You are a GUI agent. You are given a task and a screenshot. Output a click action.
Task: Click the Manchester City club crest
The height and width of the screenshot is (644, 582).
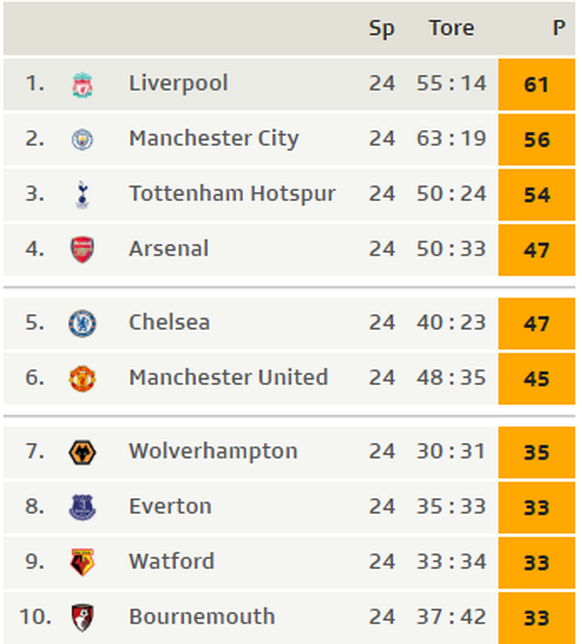[82, 140]
